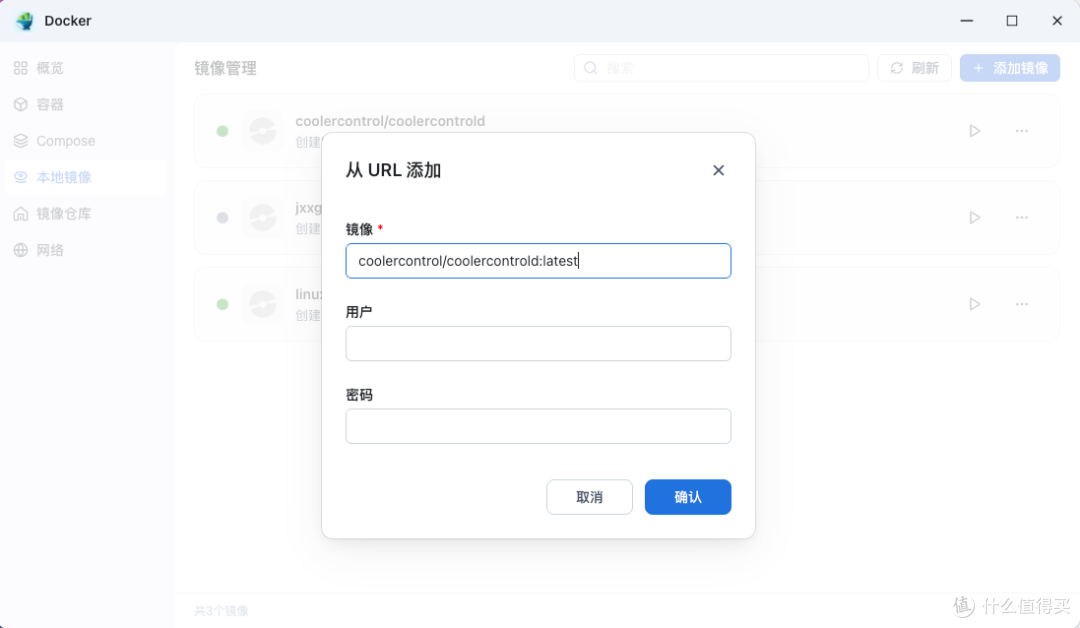Viewport: 1080px width, 628px height.
Task: Refresh the image list with 刷新
Action: [913, 68]
